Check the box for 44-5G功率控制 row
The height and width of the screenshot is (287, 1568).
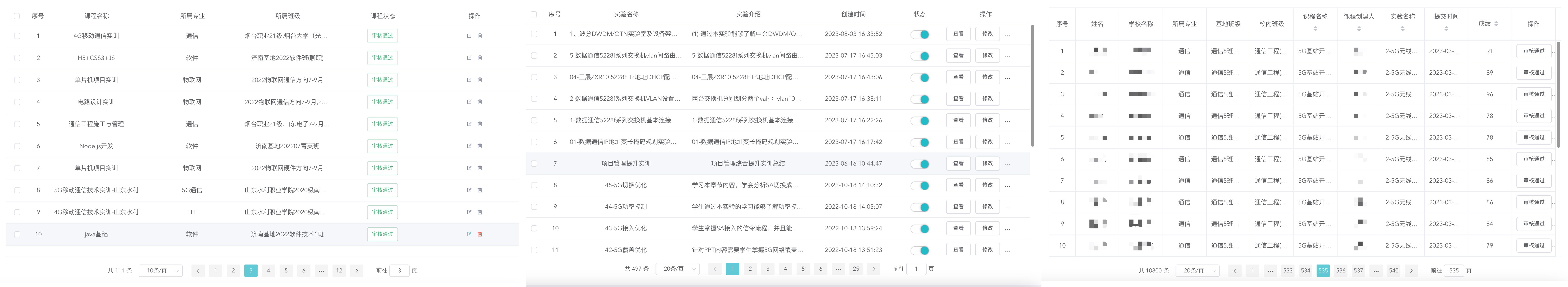tap(534, 207)
